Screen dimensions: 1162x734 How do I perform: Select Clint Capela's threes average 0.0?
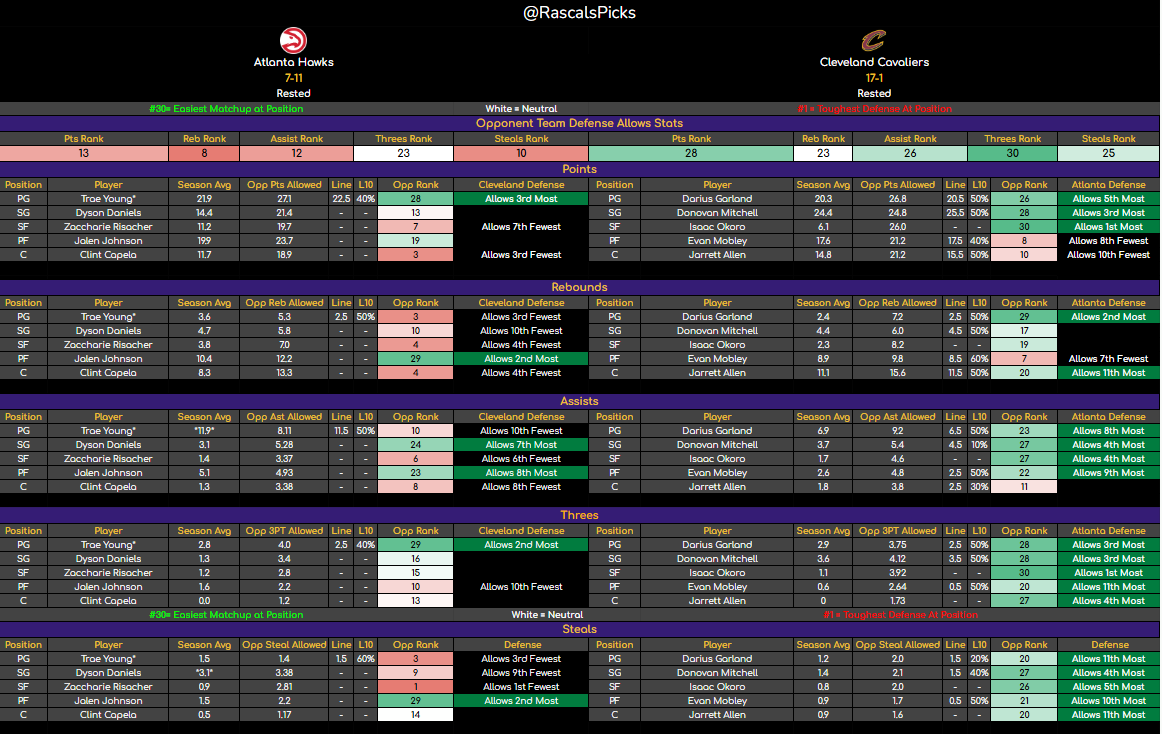205,601
